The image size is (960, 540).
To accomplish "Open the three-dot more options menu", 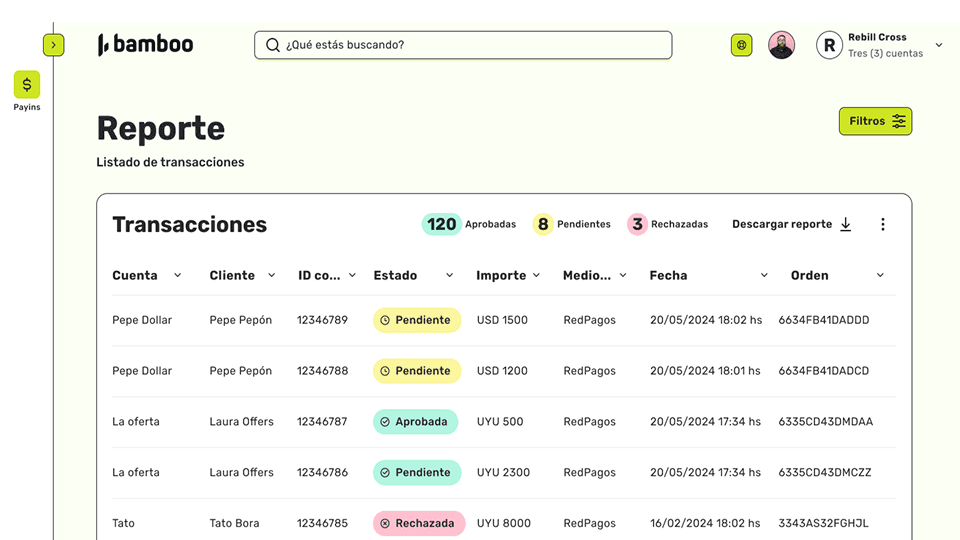I will (882, 224).
